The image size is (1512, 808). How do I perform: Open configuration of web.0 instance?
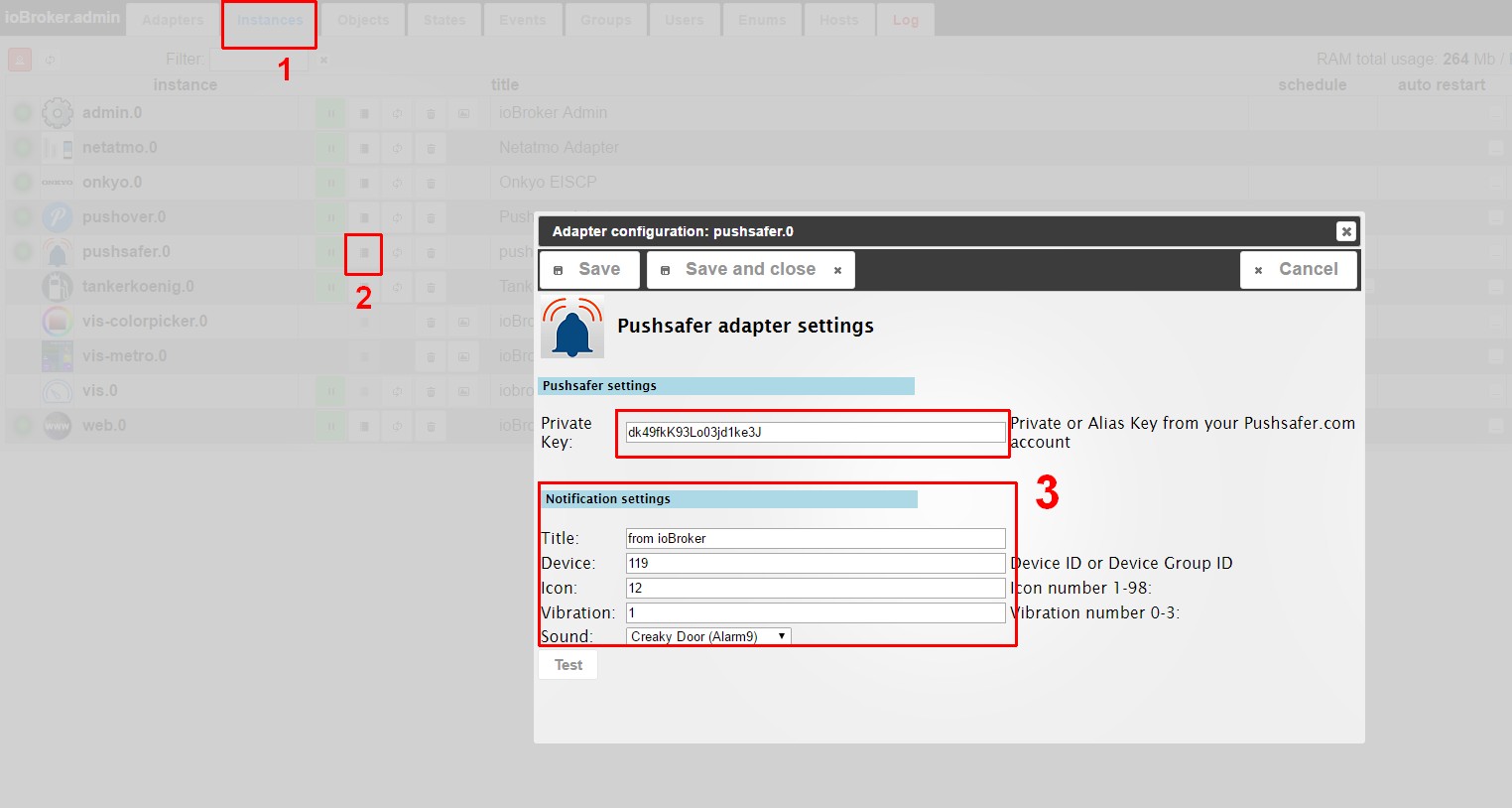click(364, 427)
